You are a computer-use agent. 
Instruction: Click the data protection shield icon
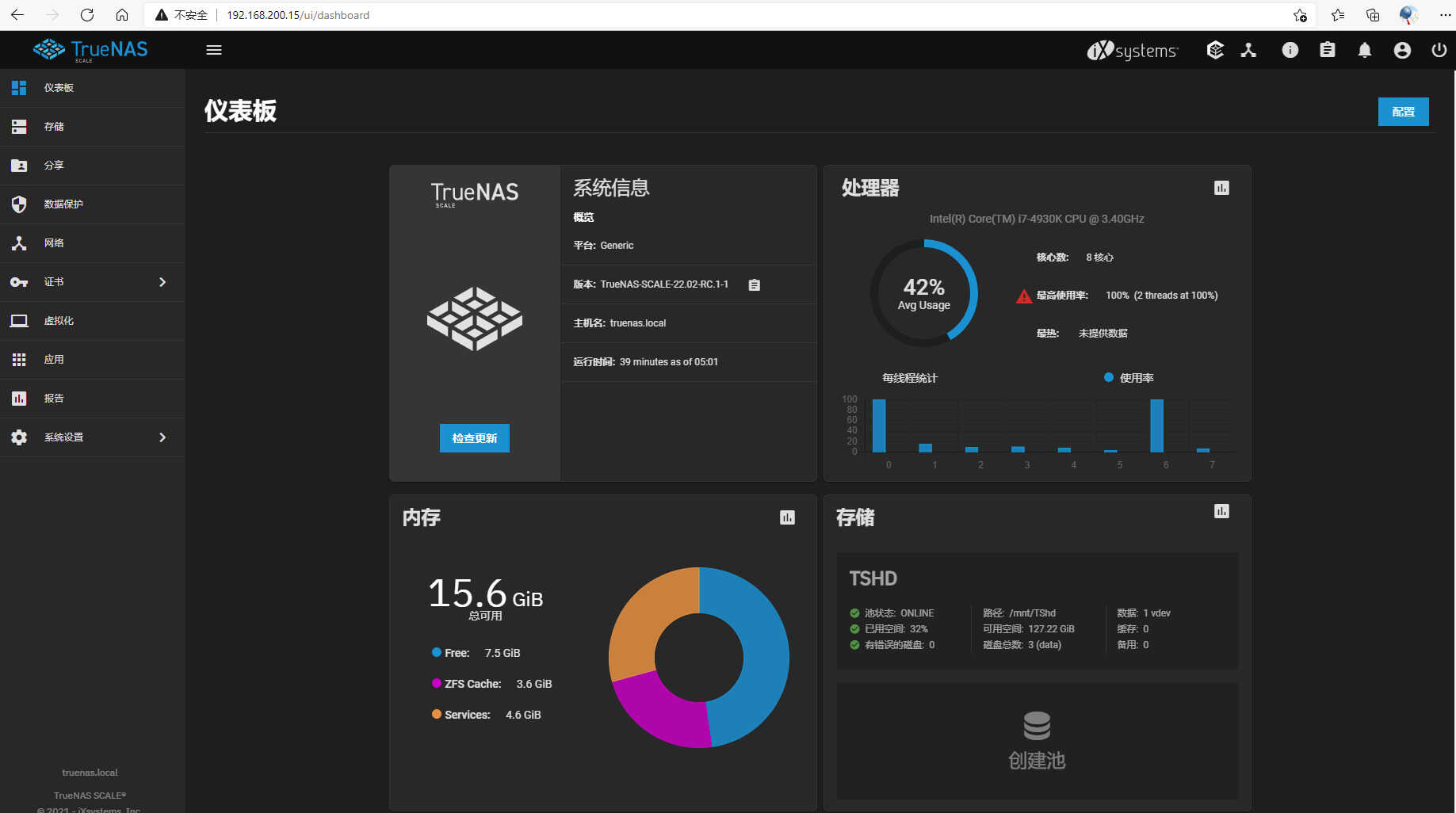[19, 204]
